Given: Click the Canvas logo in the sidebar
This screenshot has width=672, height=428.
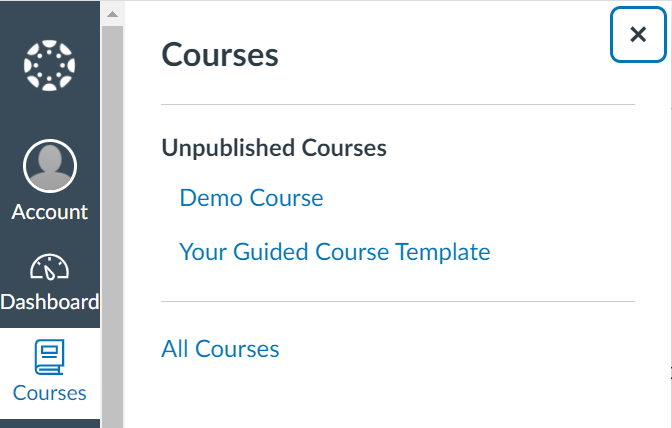Looking at the screenshot, I should click(x=49, y=67).
